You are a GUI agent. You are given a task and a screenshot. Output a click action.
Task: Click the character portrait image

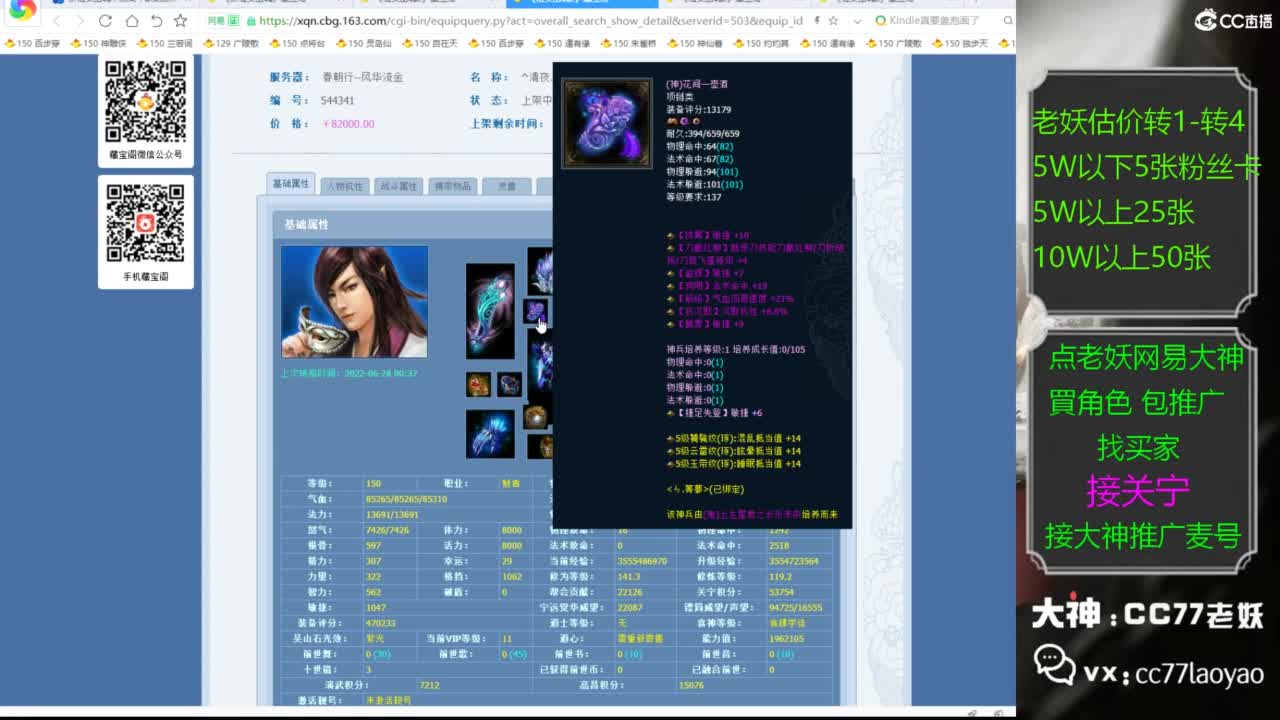354,301
